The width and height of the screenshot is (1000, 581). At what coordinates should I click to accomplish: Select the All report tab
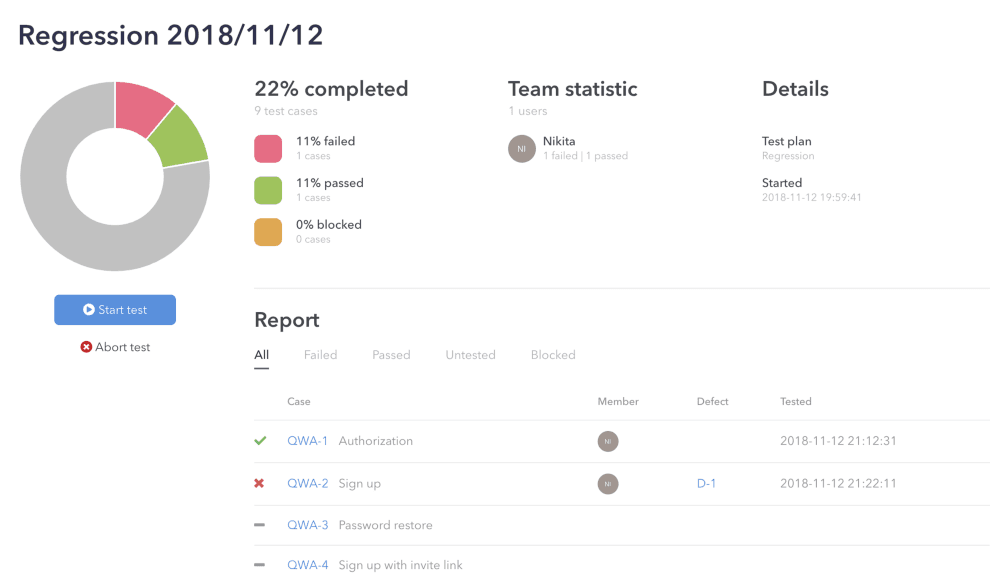click(261, 355)
